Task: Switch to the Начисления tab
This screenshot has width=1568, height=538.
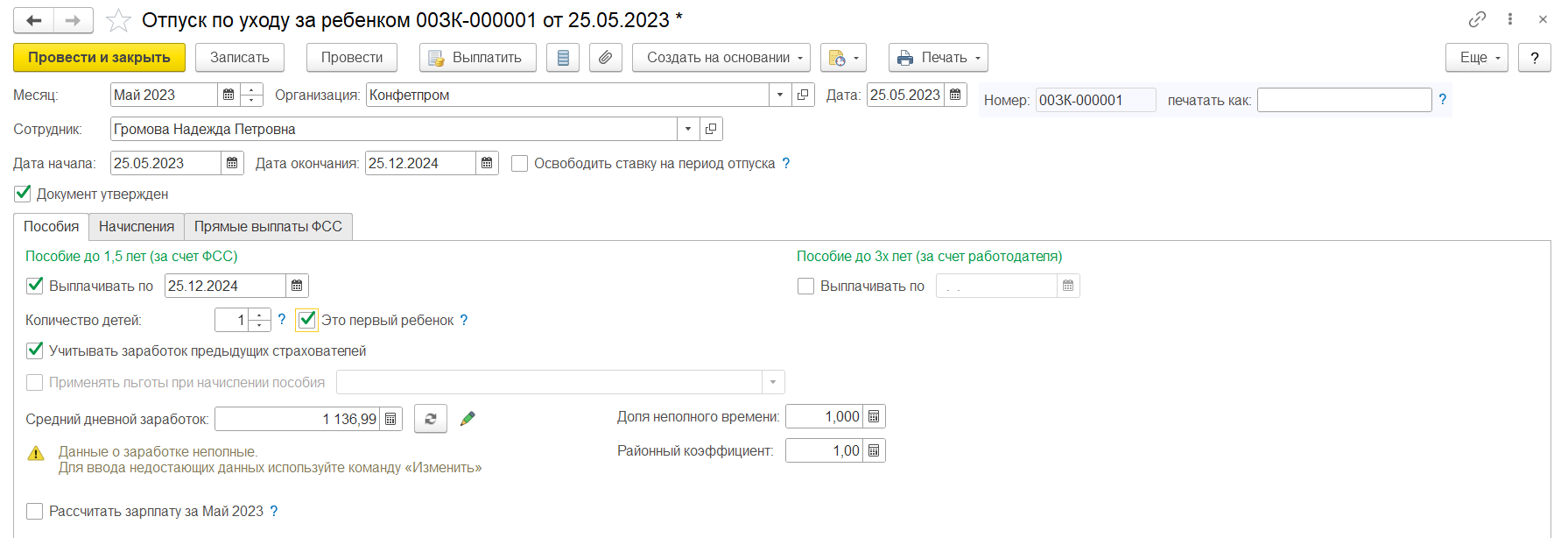Action: 137,227
